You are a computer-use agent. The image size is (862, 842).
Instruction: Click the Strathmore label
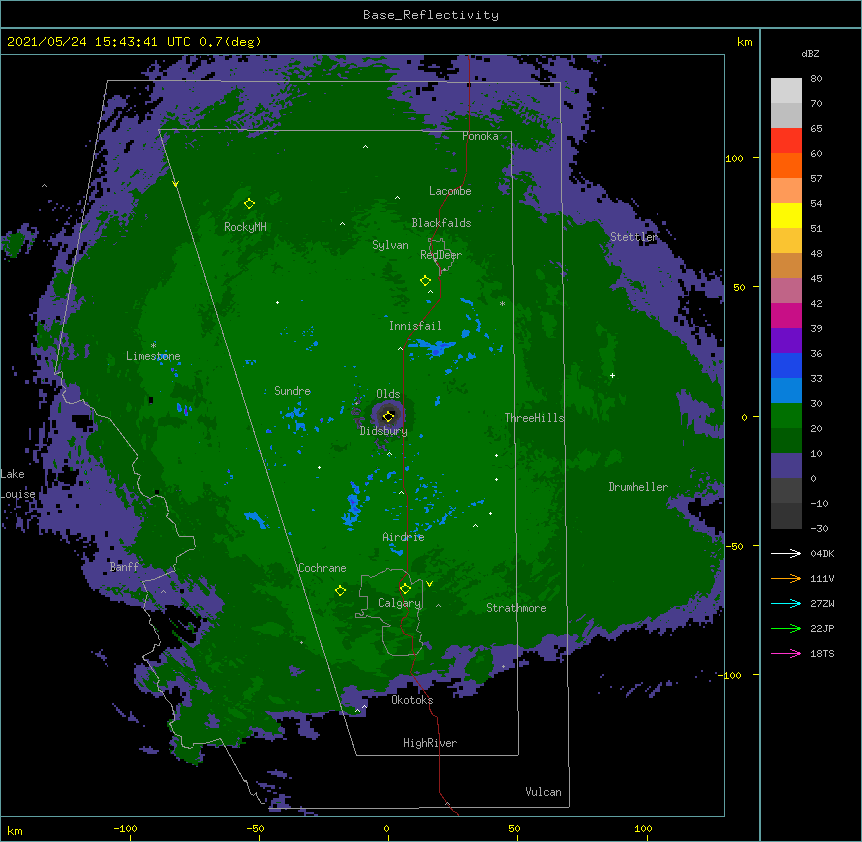point(516,608)
